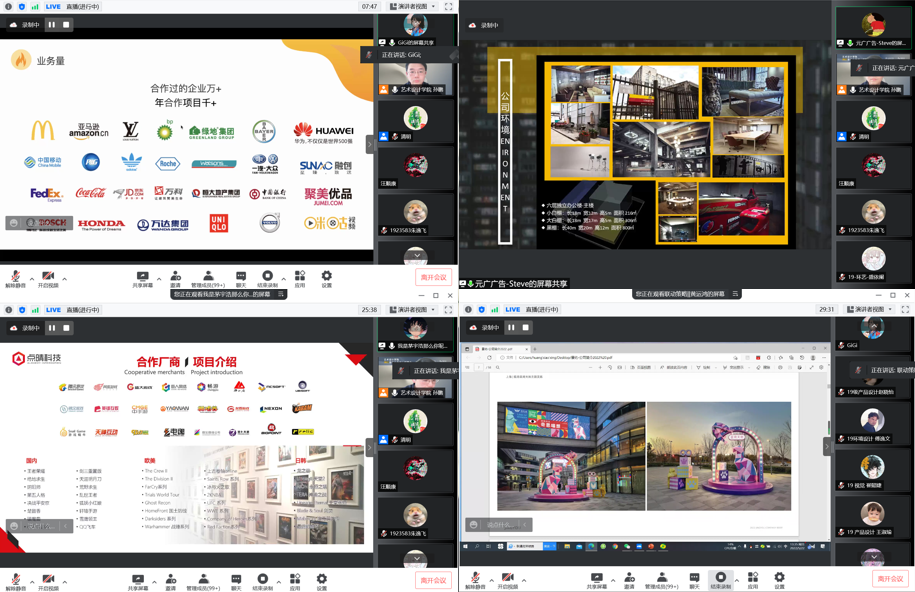915x592 pixels.
Task: Click meeting info icon in top-left window header
Action: pyautogui.click(x=9, y=7)
